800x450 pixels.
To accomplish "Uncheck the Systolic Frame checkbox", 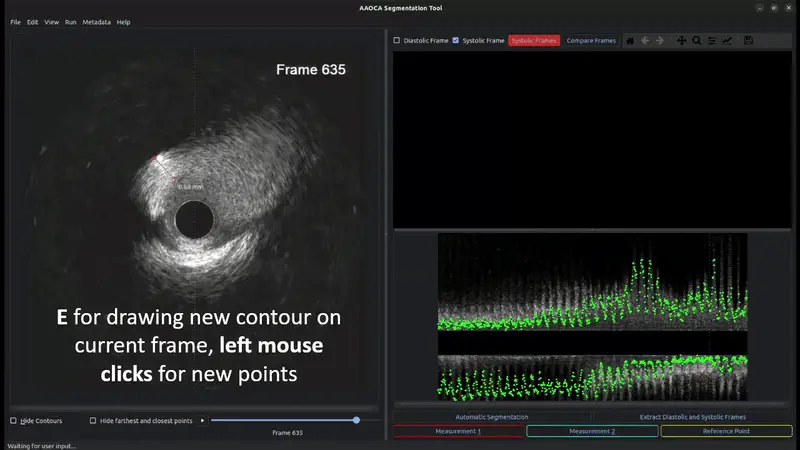I will click(x=456, y=41).
